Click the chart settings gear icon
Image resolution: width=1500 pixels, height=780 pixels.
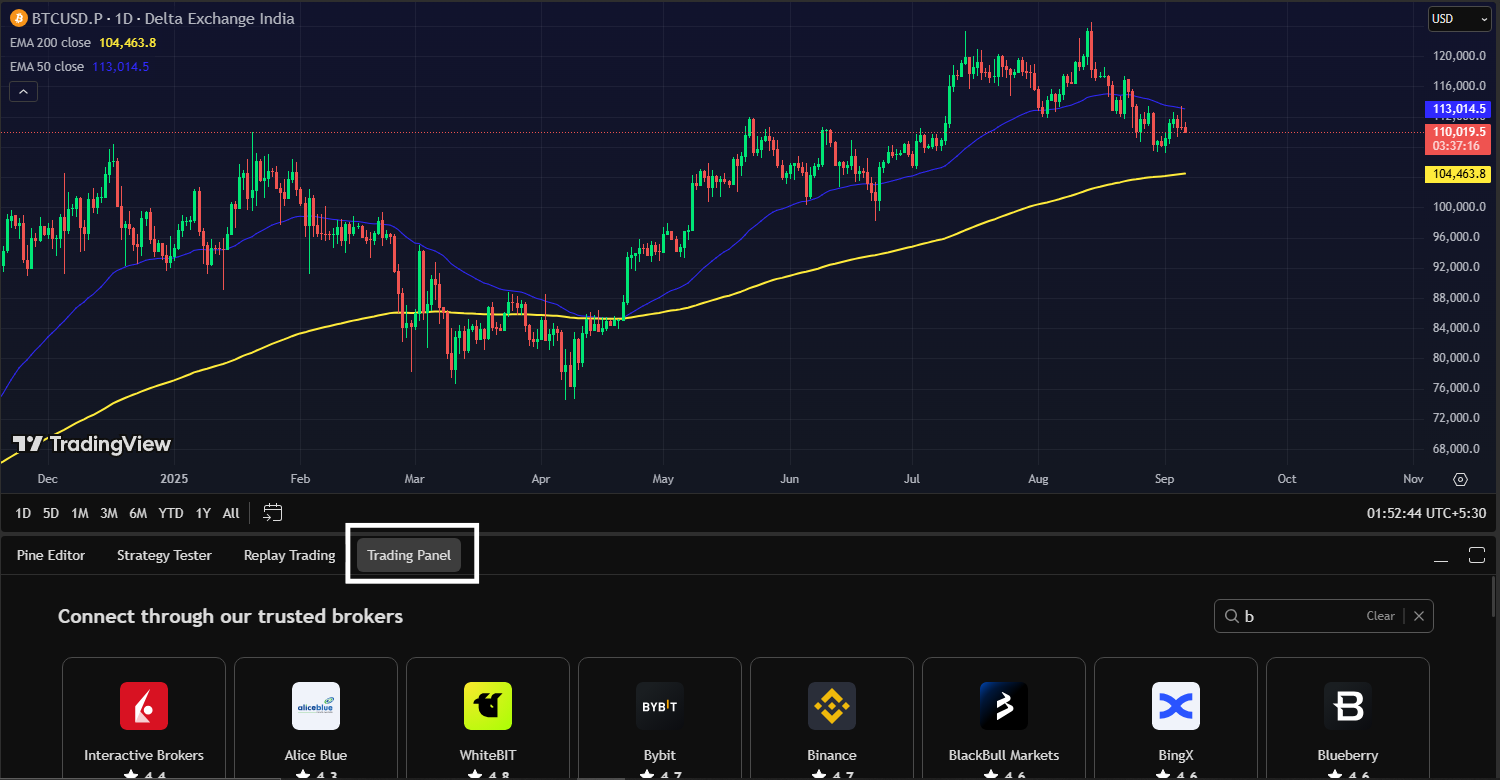[x=1460, y=479]
